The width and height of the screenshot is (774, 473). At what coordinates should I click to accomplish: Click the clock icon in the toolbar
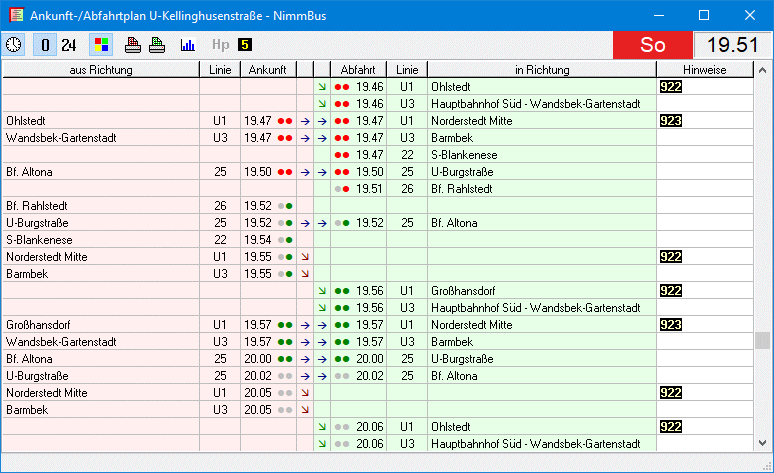15,45
